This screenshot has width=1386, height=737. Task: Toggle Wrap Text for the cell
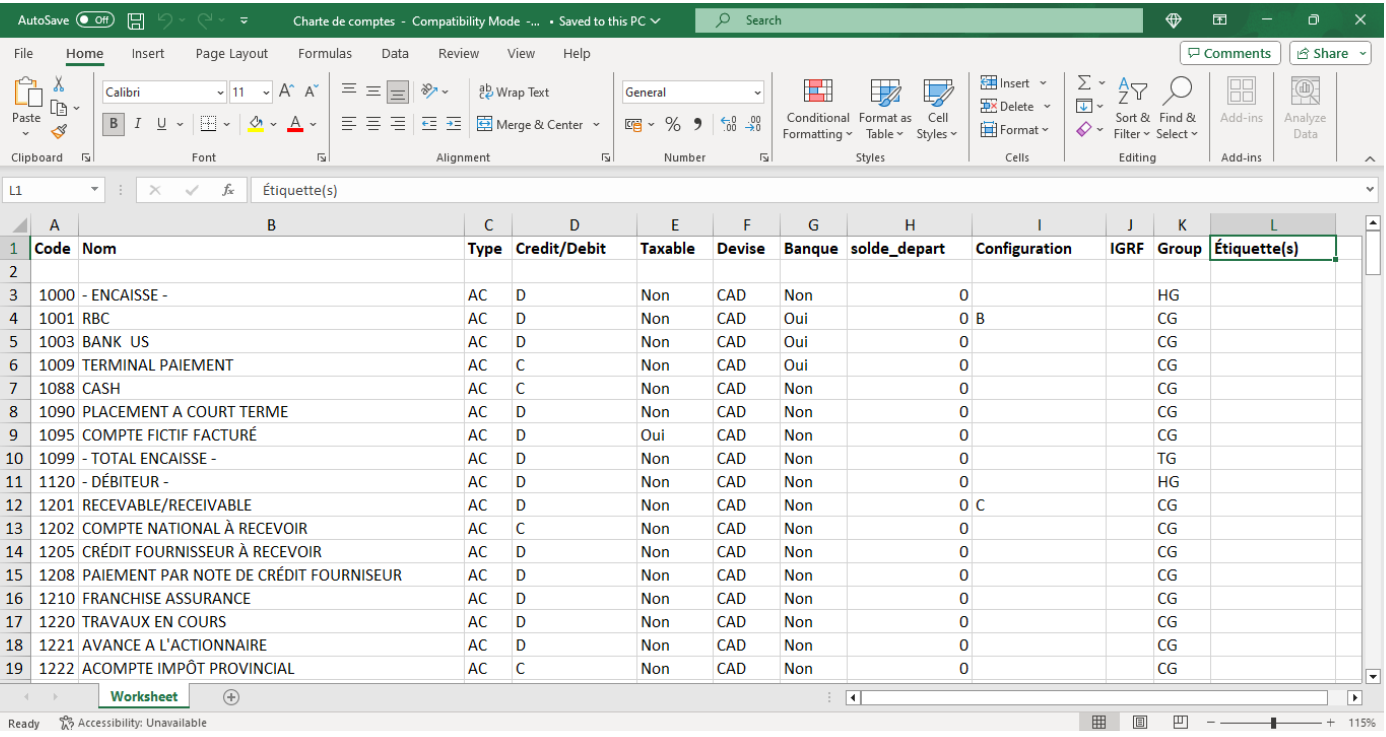click(514, 92)
